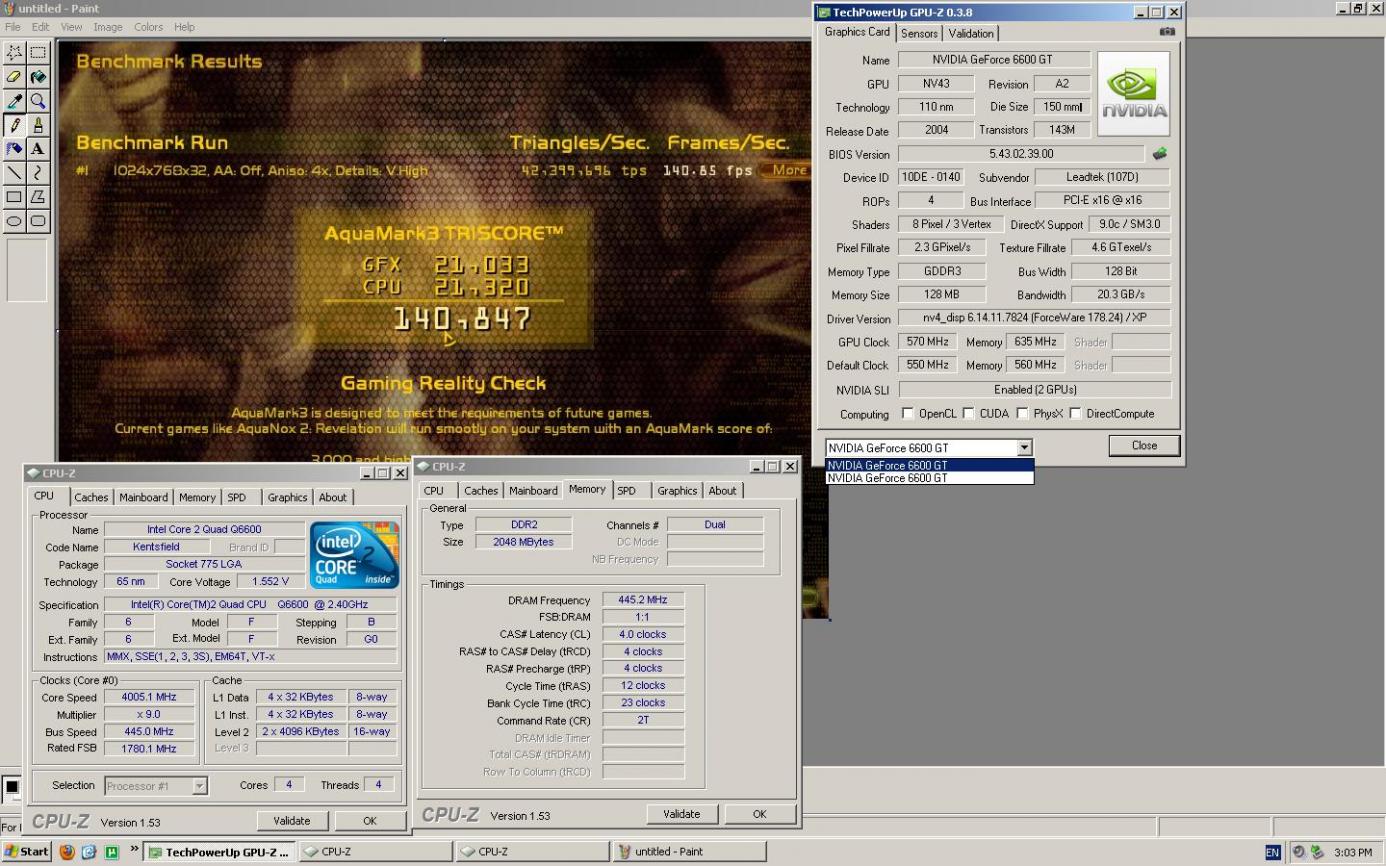Screen dimensions: 1386x866
Task: Open the Sensors tab in GPU-Z
Action: tap(919, 33)
